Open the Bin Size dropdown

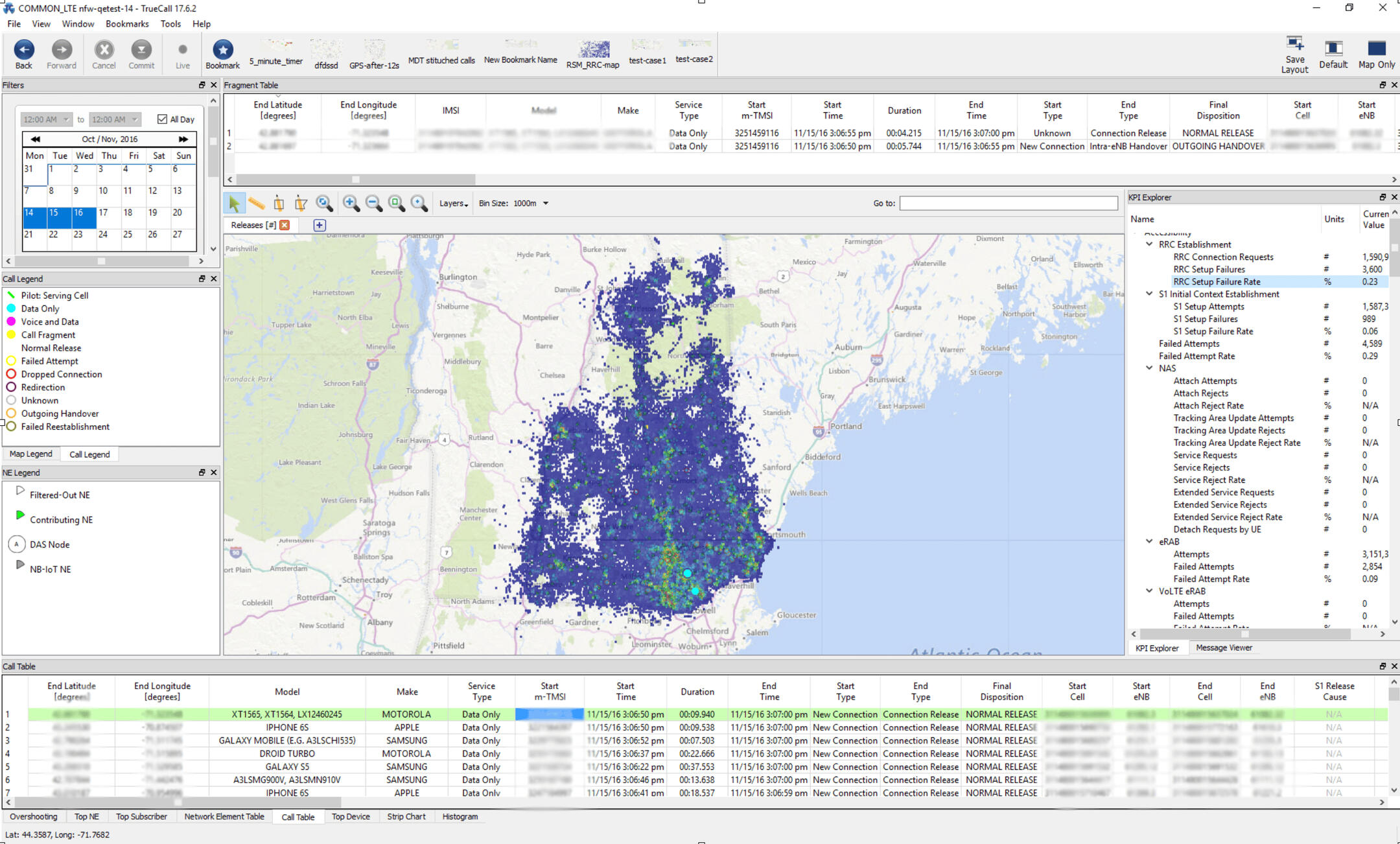545,204
